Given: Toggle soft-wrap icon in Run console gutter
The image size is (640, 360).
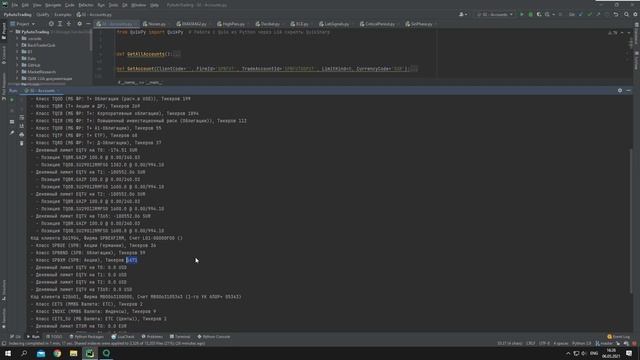Looking at the screenshot, I should point(22,118).
